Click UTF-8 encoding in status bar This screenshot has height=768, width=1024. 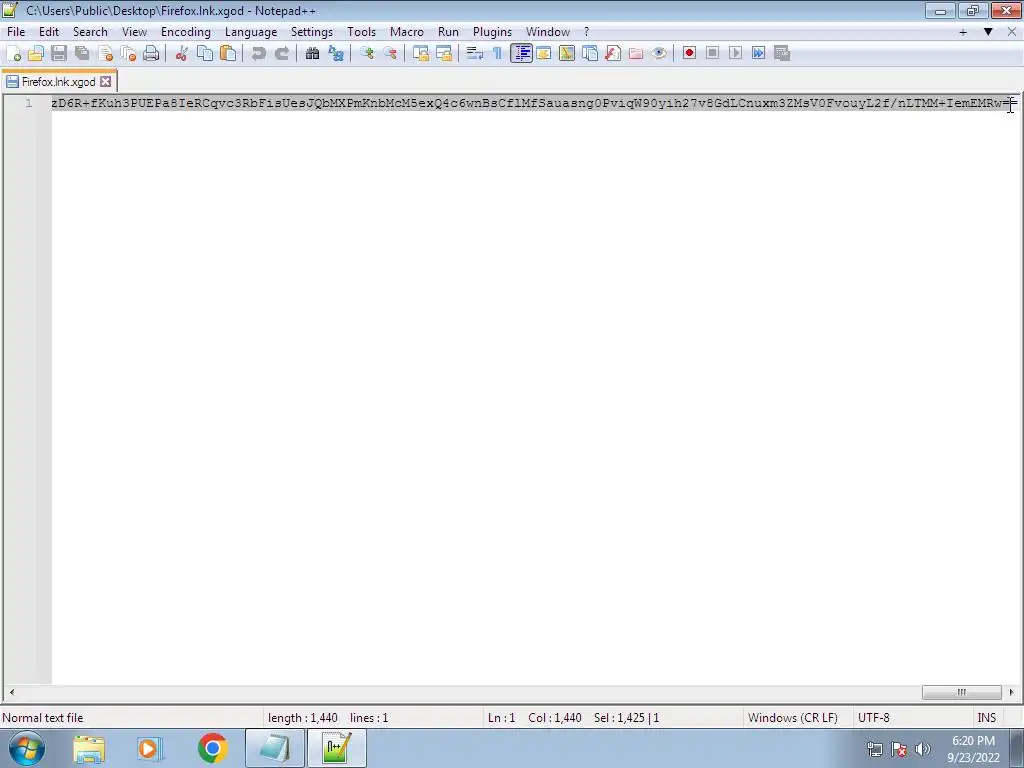click(874, 718)
